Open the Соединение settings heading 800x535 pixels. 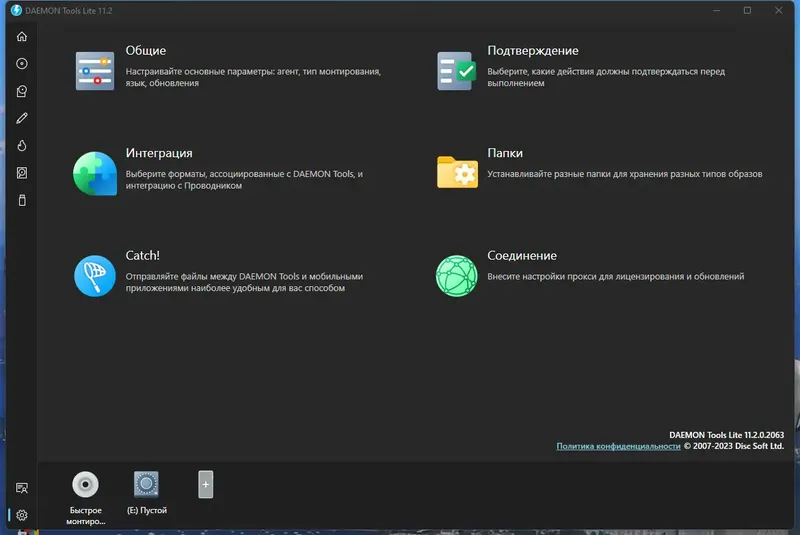(x=522, y=256)
